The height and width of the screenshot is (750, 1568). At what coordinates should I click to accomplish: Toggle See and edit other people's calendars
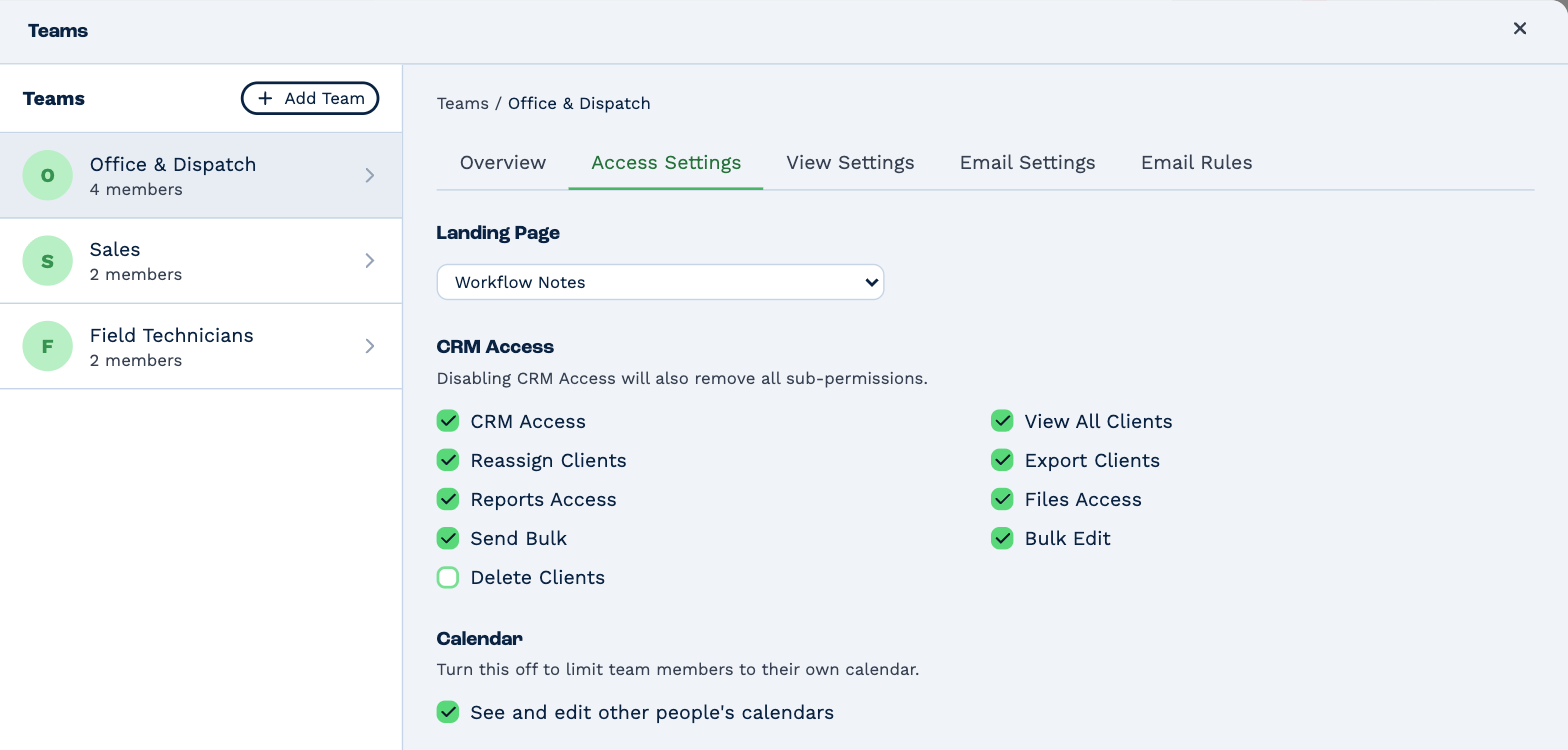[448, 712]
